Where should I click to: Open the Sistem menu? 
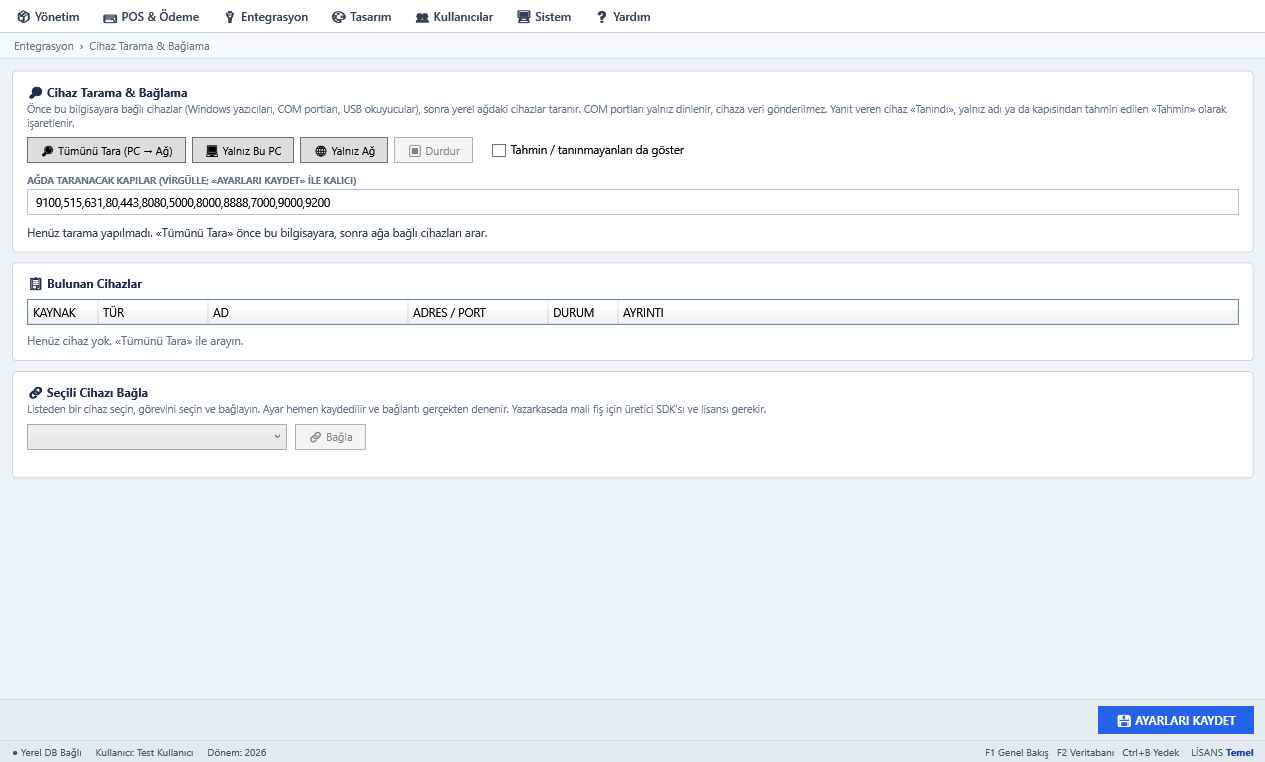[544, 17]
